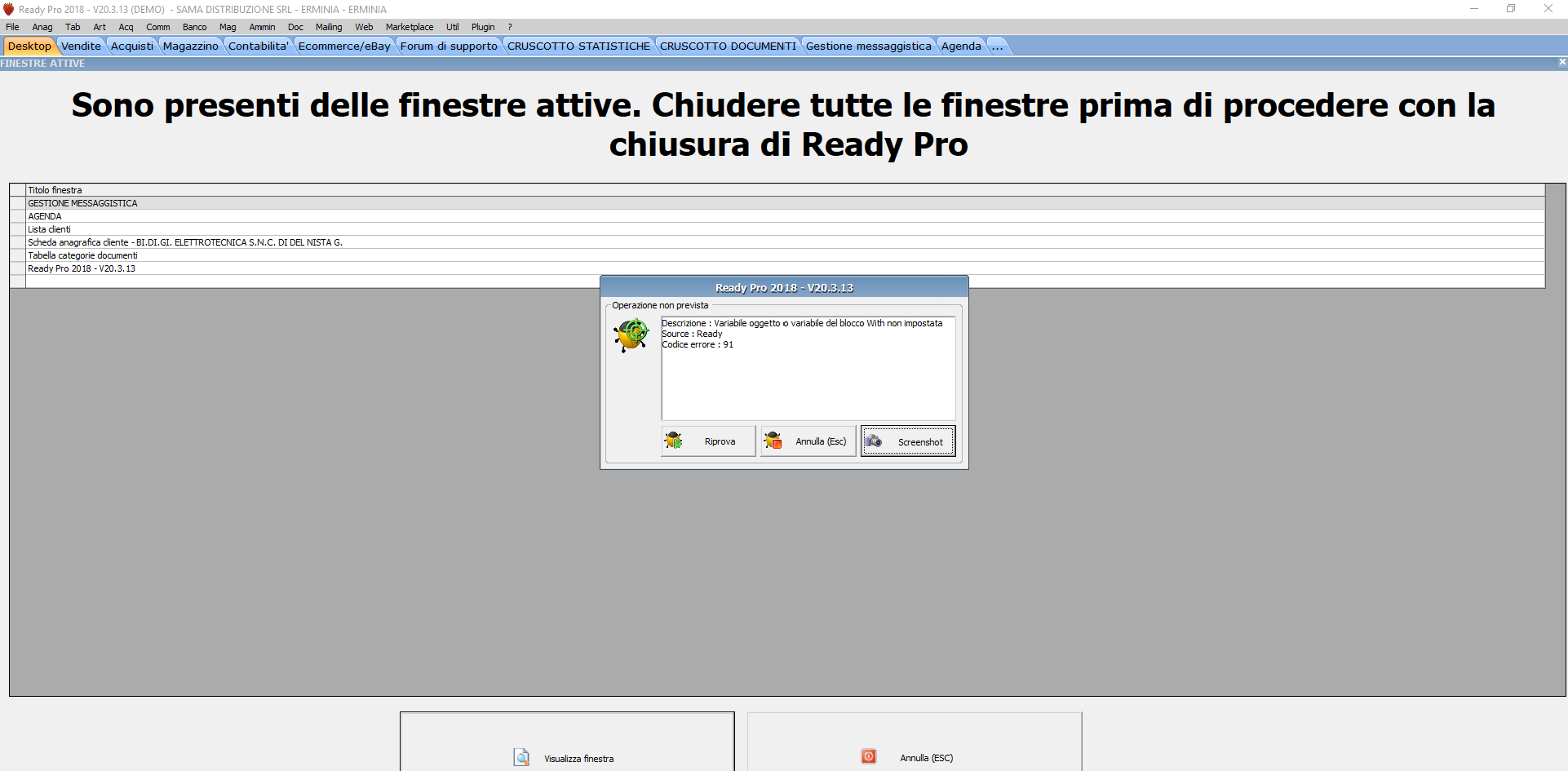Open the Anag menu
1568x771 pixels.
point(42,27)
